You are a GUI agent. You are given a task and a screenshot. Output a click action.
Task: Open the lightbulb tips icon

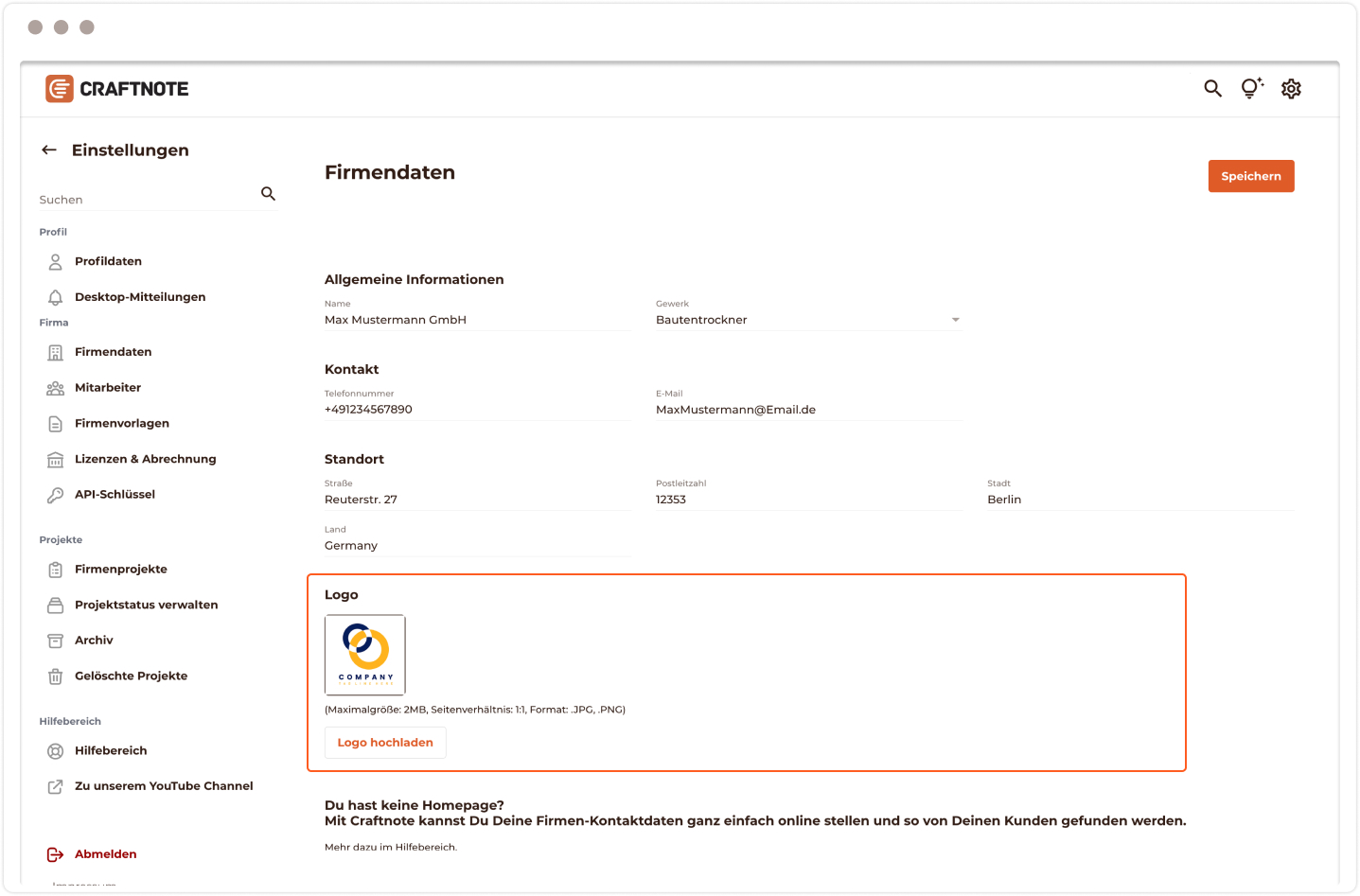click(x=1251, y=89)
